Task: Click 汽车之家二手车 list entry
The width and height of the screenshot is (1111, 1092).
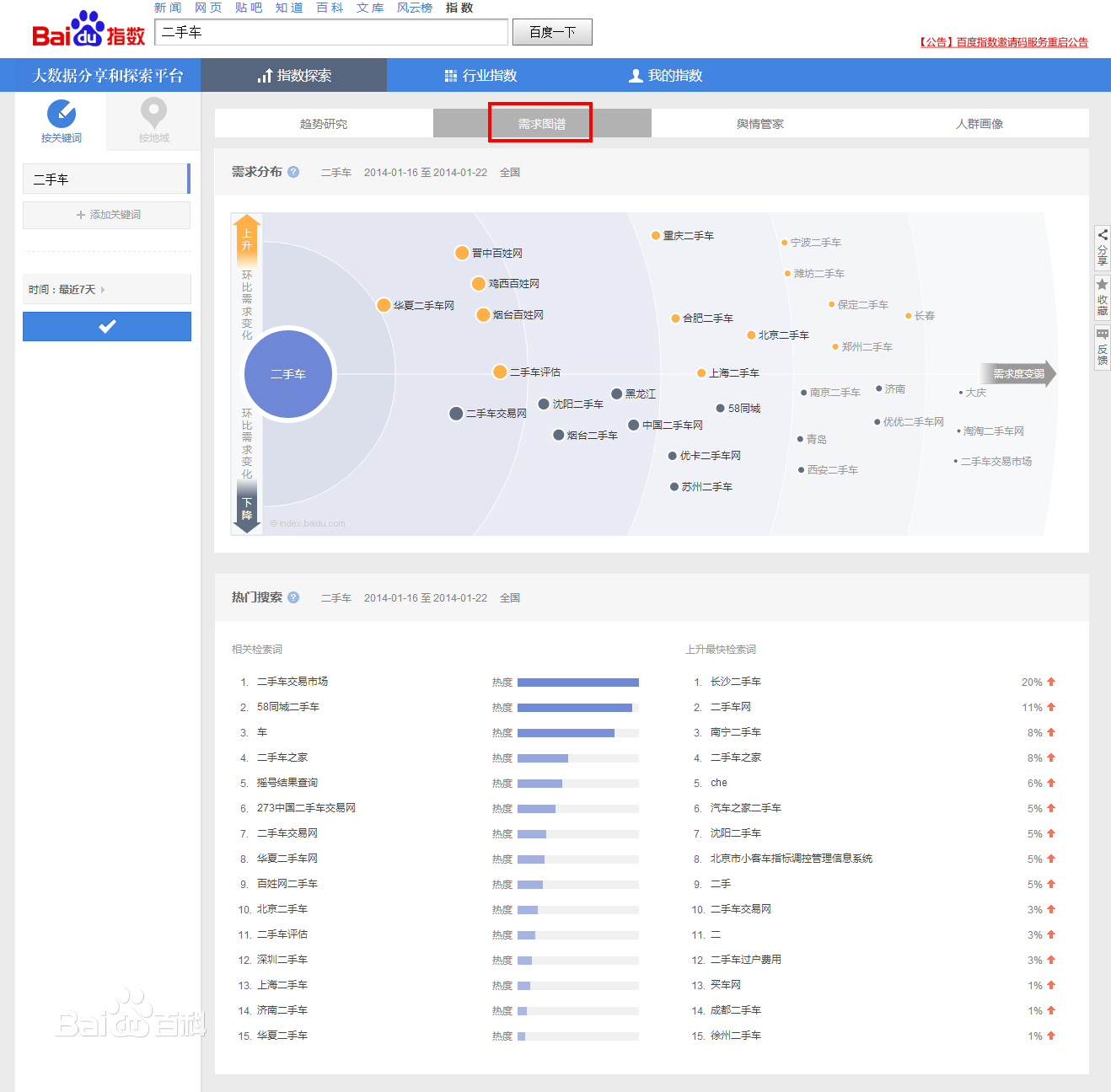Action: point(746,808)
